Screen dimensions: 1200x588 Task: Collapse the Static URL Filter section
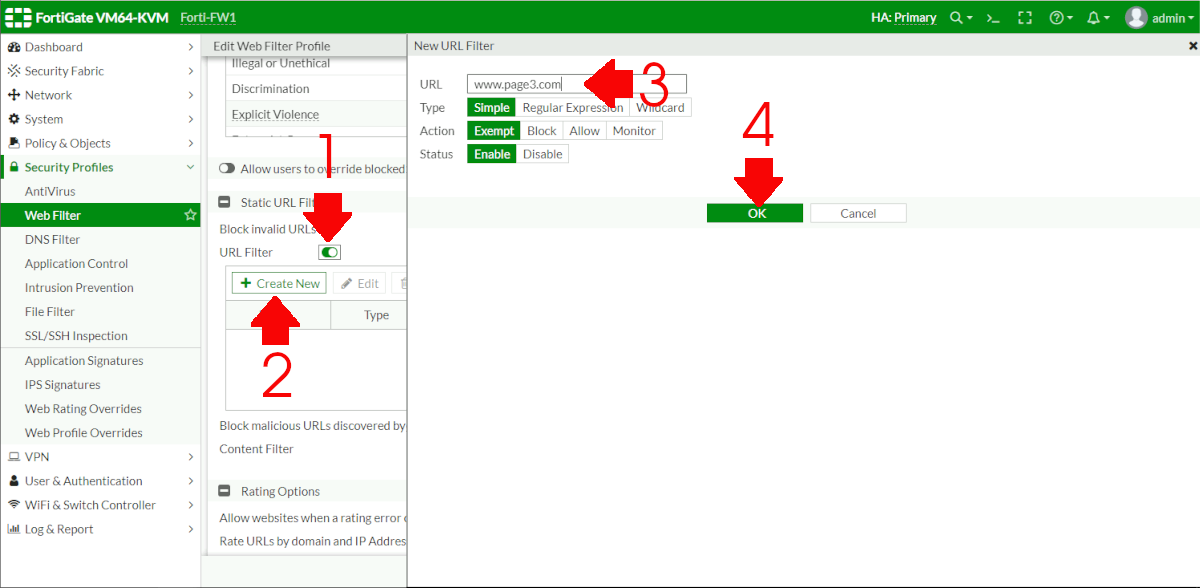pos(225,202)
